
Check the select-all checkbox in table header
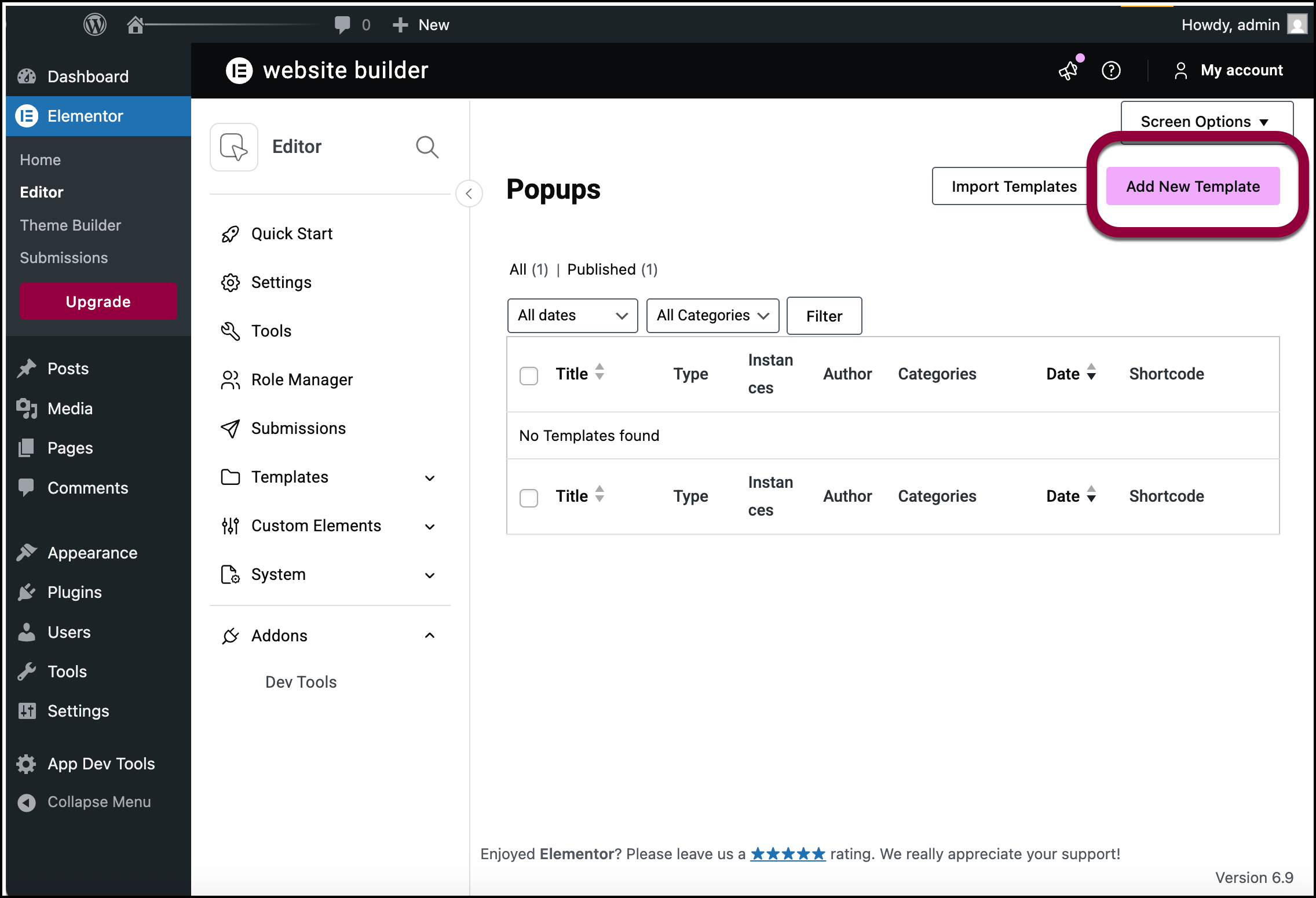pos(528,375)
